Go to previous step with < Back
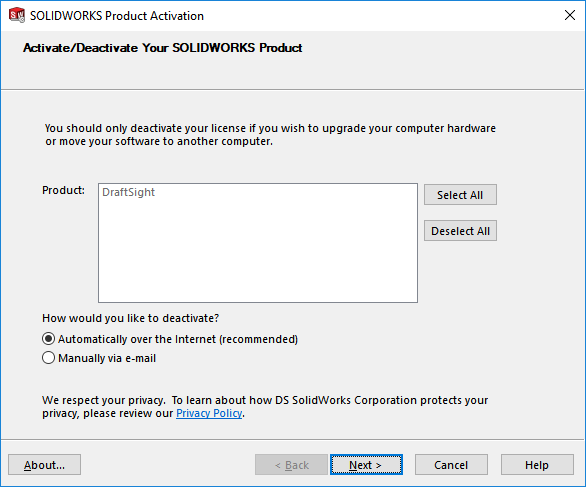This screenshot has width=586, height=487. point(292,465)
